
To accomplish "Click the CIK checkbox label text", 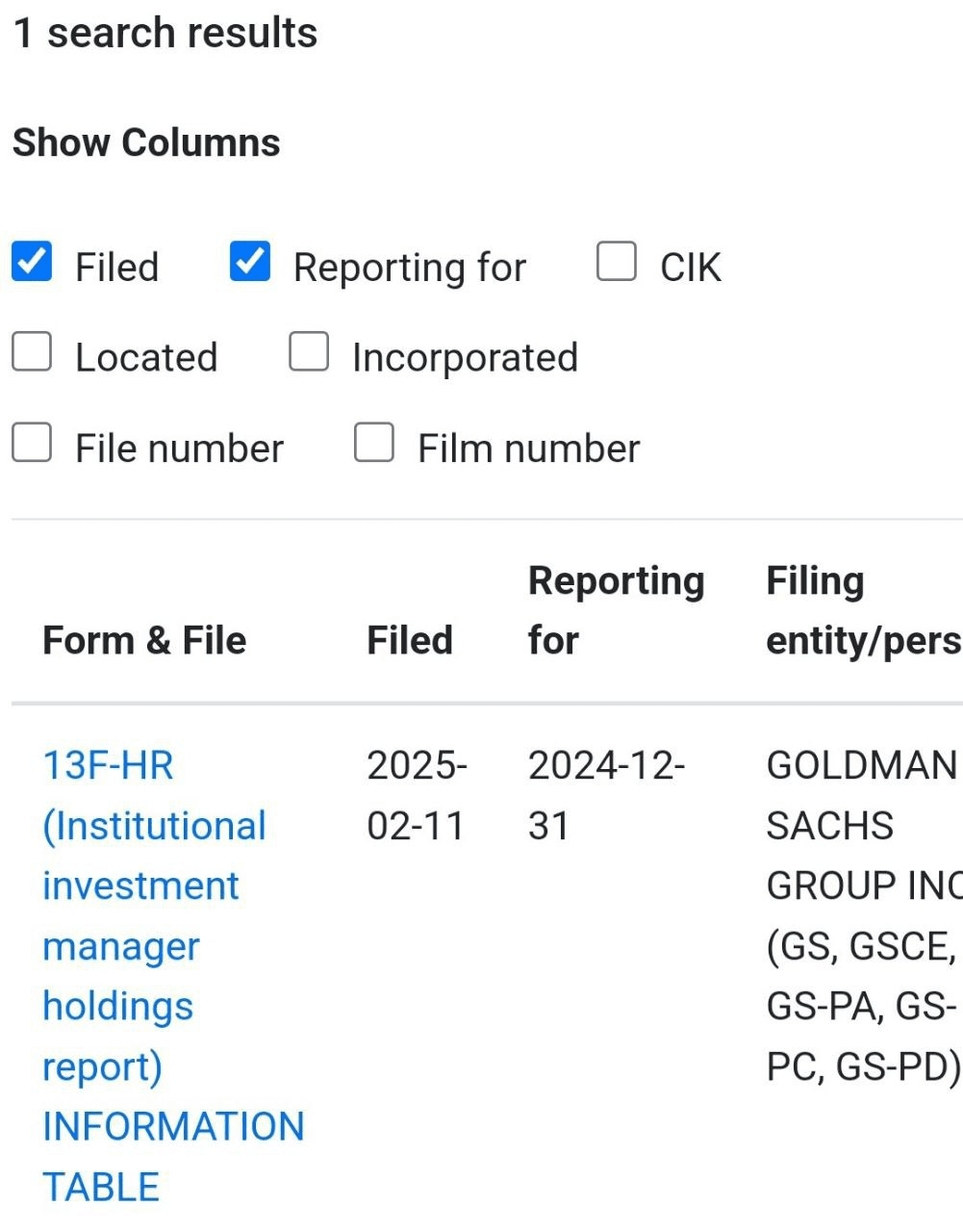I will [691, 268].
